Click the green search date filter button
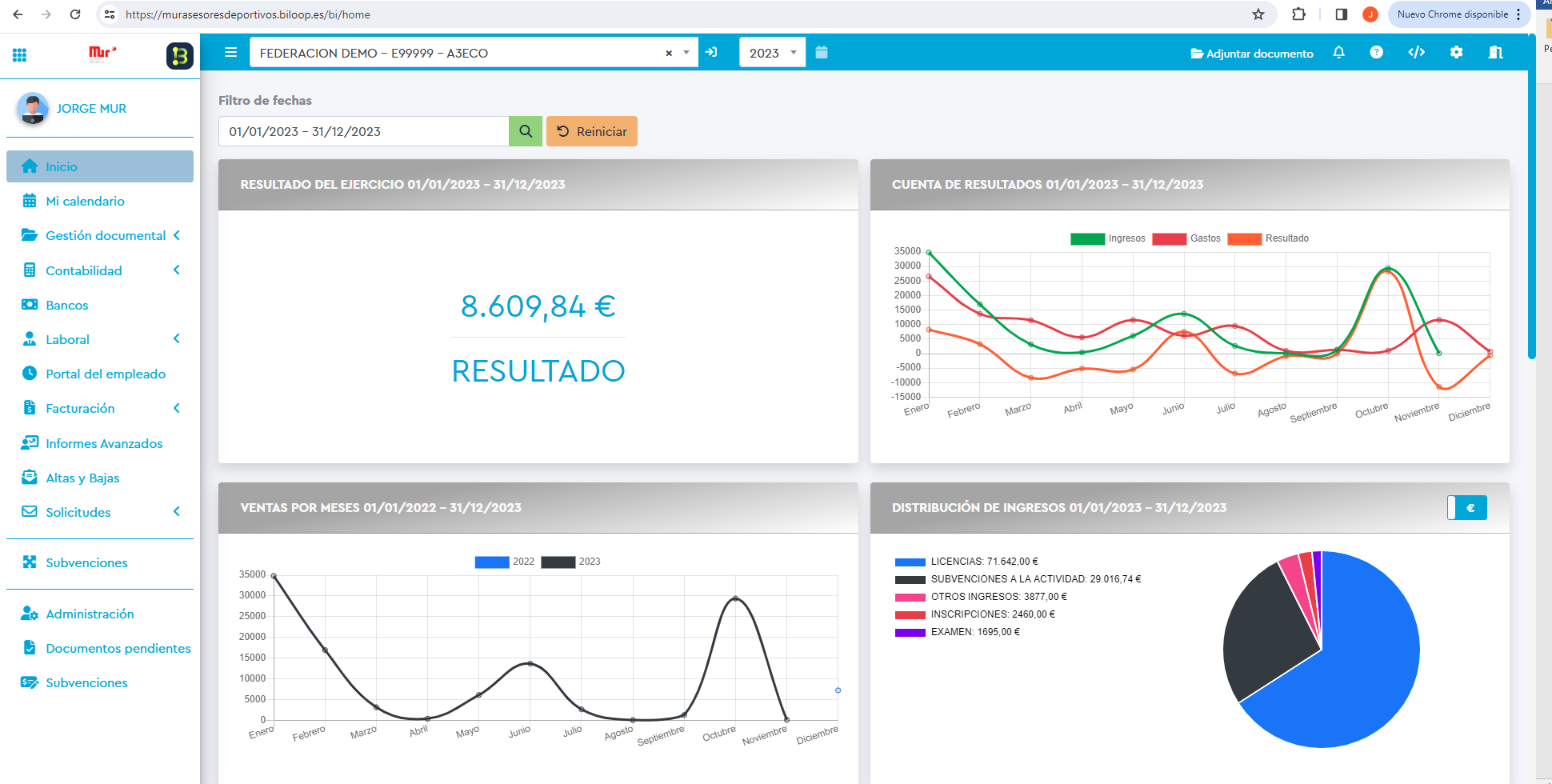This screenshot has height=784, width=1552. coord(526,131)
